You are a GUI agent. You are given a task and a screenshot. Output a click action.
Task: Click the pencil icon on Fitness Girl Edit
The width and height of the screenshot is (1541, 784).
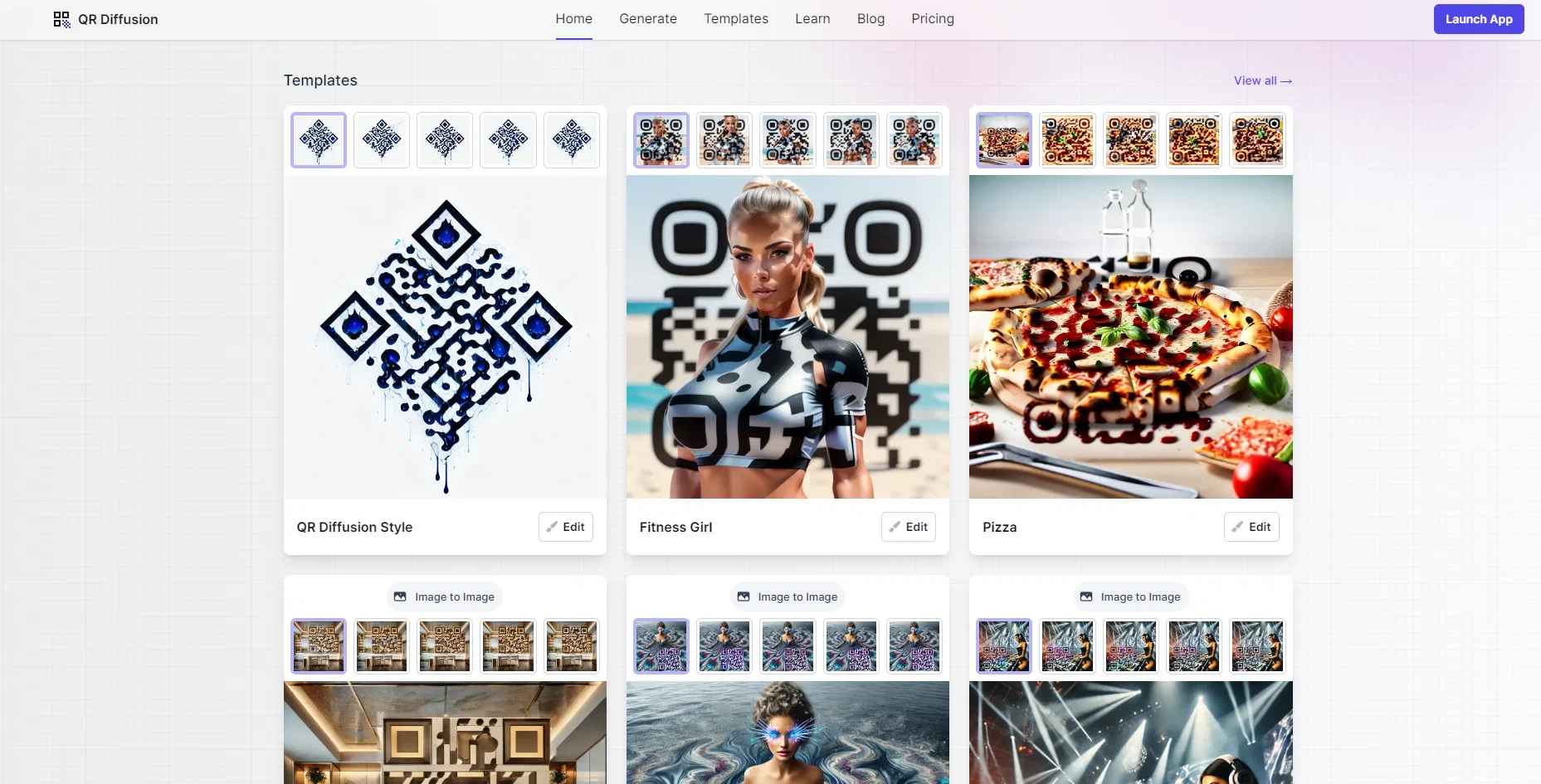pos(895,527)
